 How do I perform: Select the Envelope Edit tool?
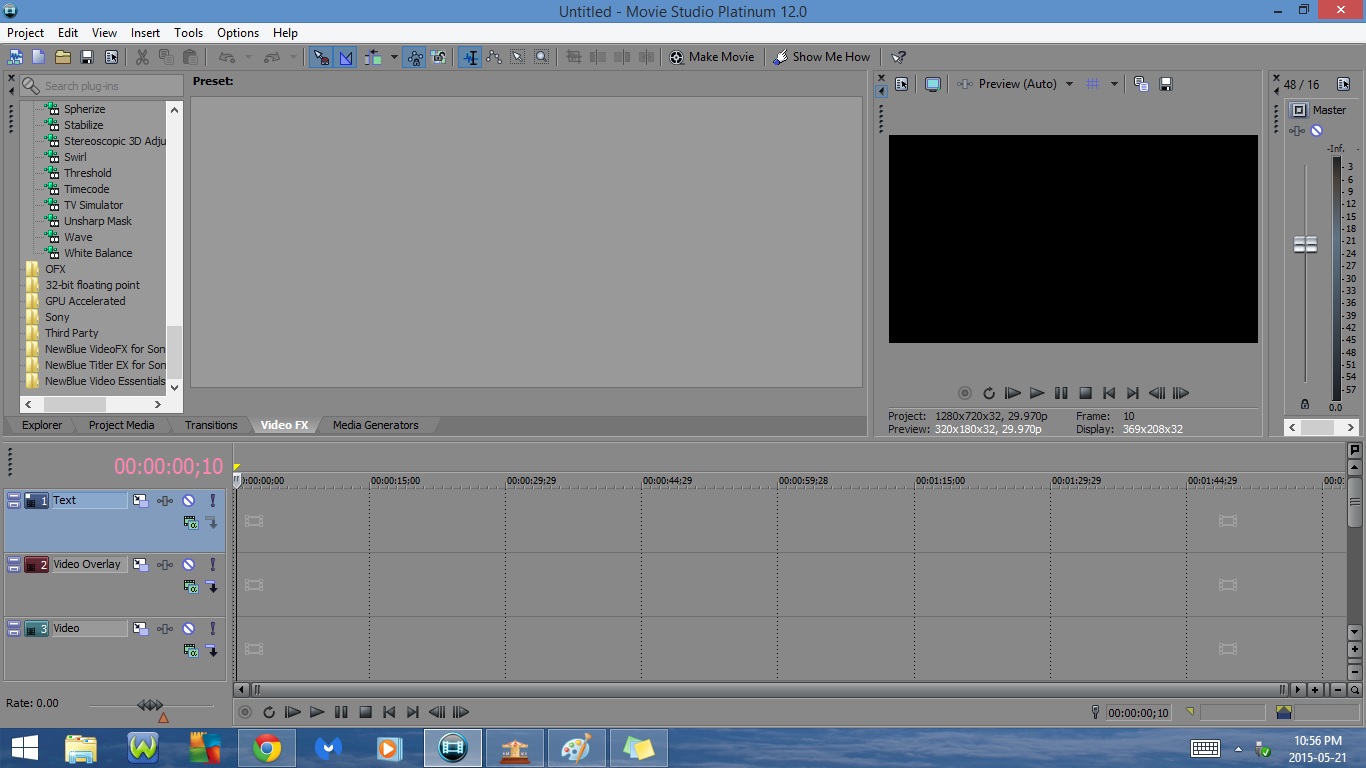point(494,57)
